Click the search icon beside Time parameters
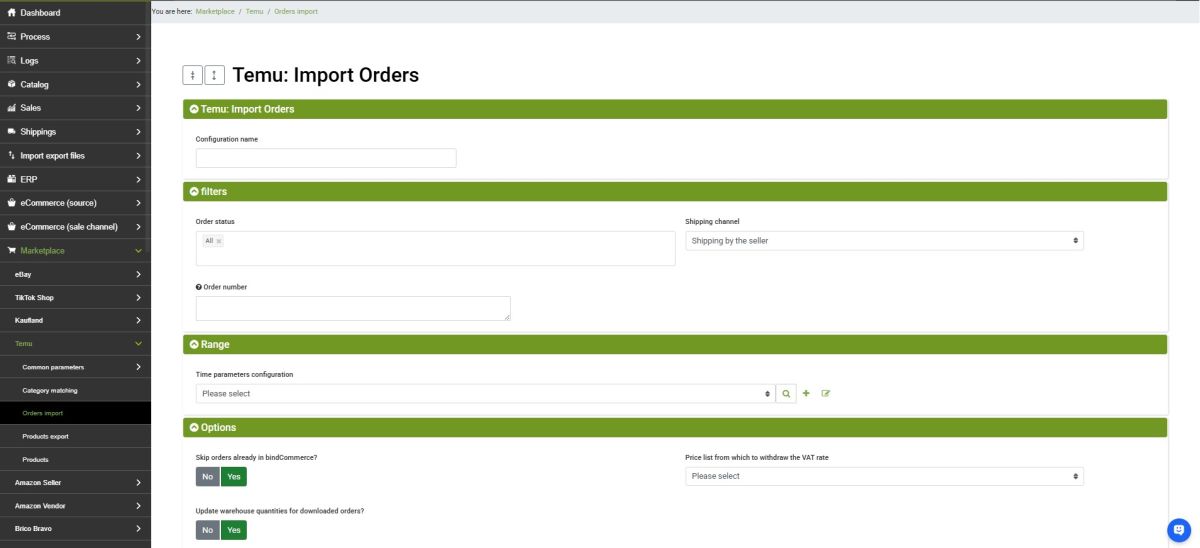This screenshot has height=548, width=1200. point(786,394)
